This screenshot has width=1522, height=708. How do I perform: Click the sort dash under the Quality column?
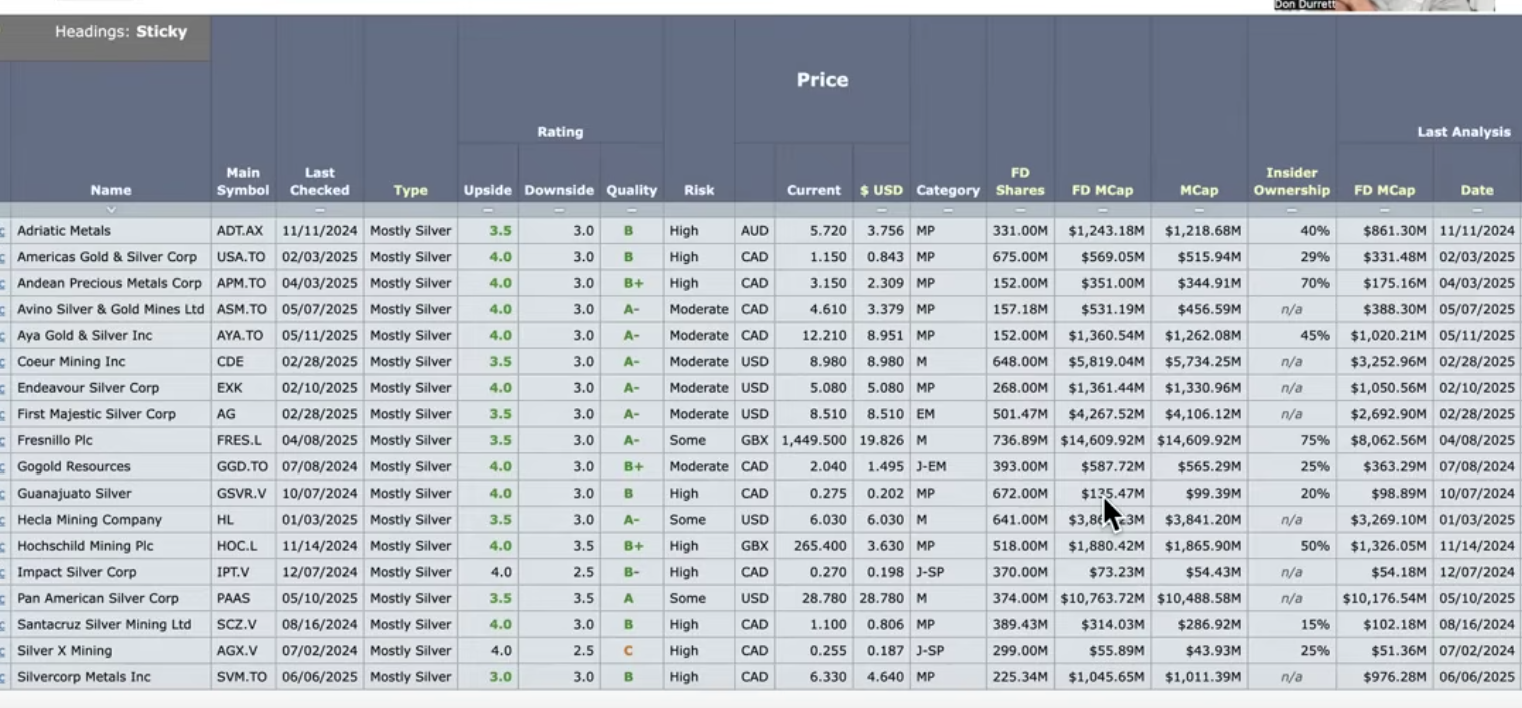pos(631,210)
